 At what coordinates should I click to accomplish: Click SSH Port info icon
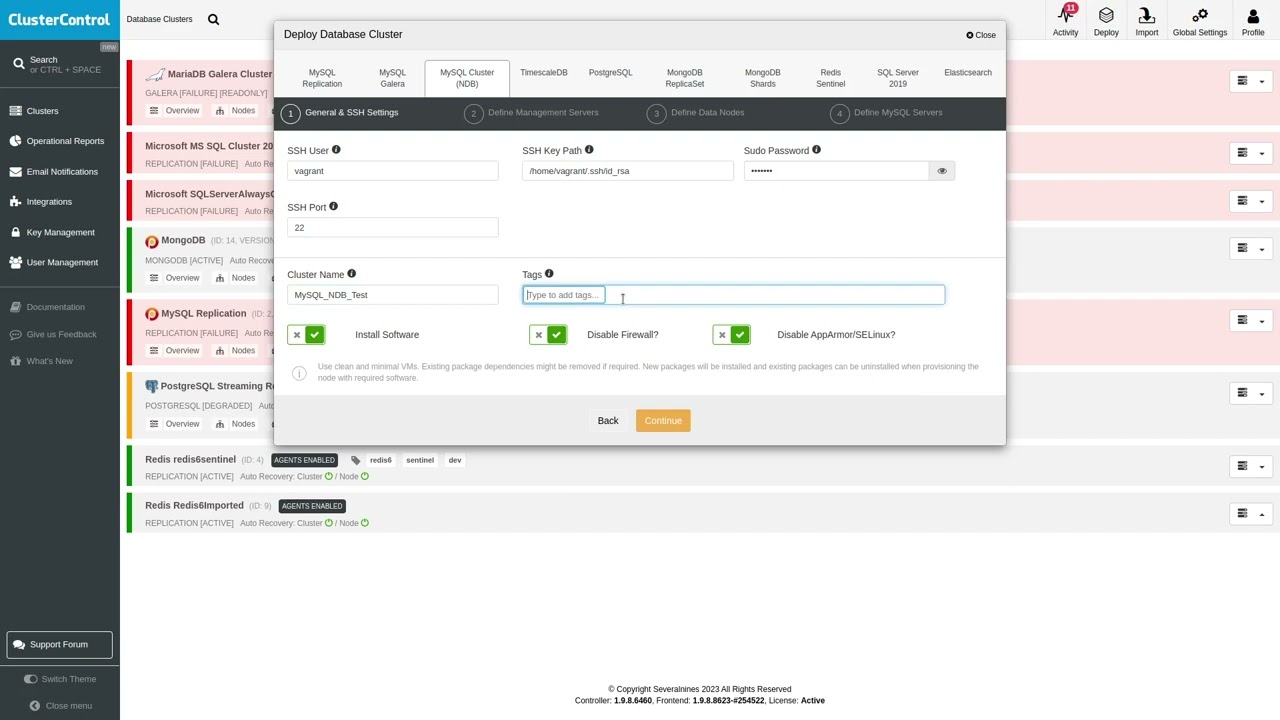[333, 207]
